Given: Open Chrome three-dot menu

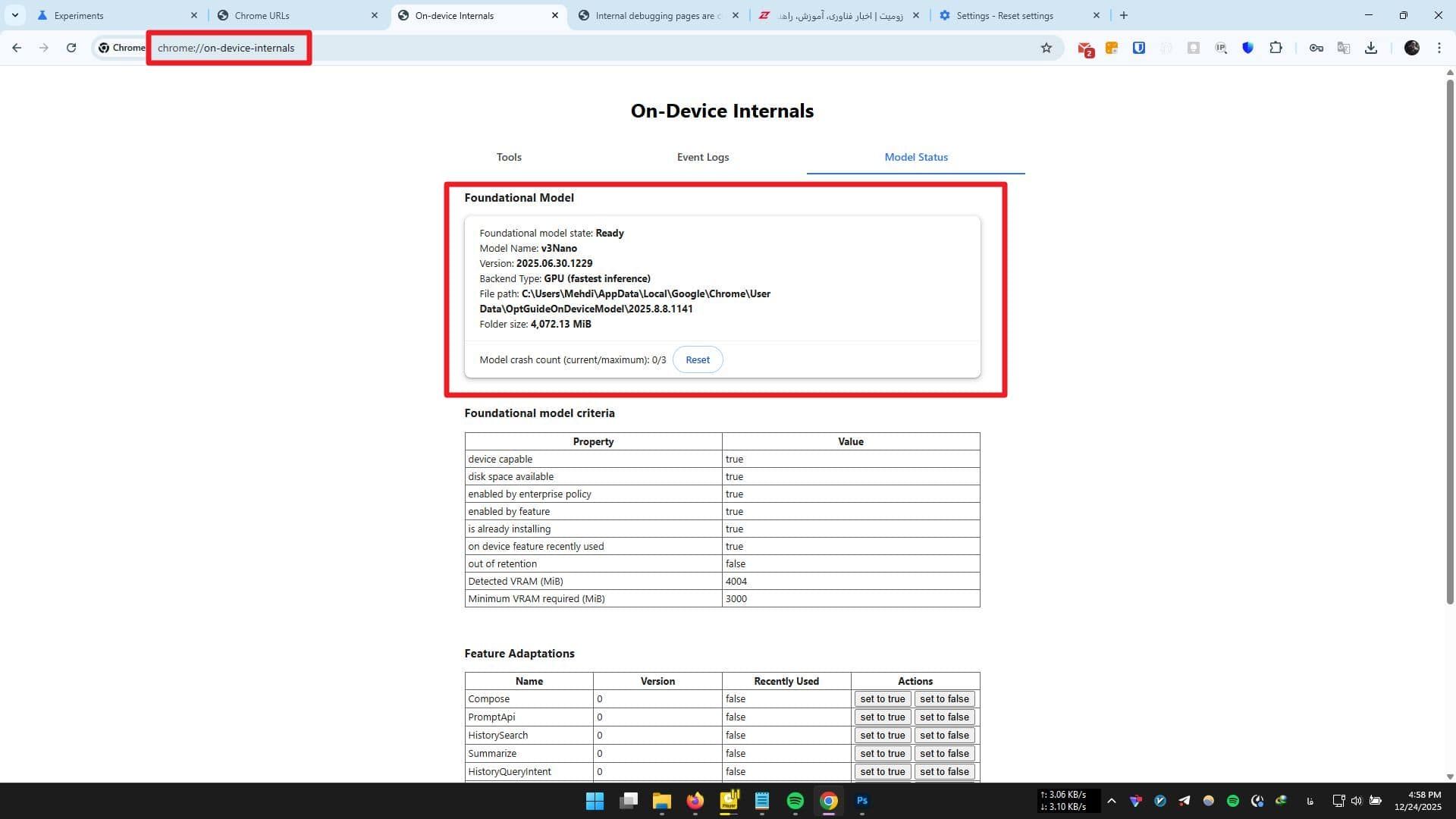Looking at the screenshot, I should [x=1439, y=48].
